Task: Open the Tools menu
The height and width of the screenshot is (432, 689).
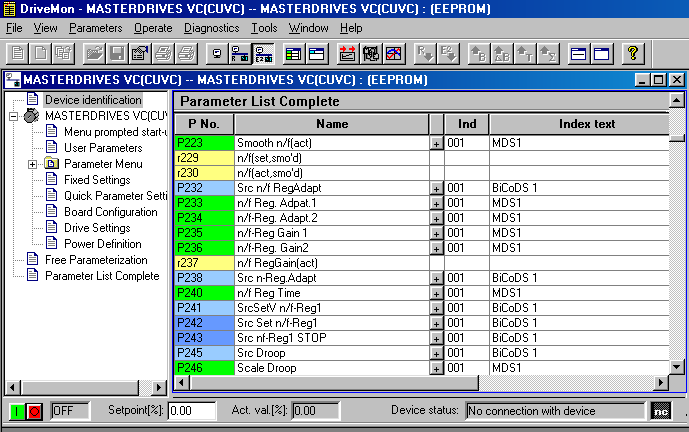Action: coord(264,28)
